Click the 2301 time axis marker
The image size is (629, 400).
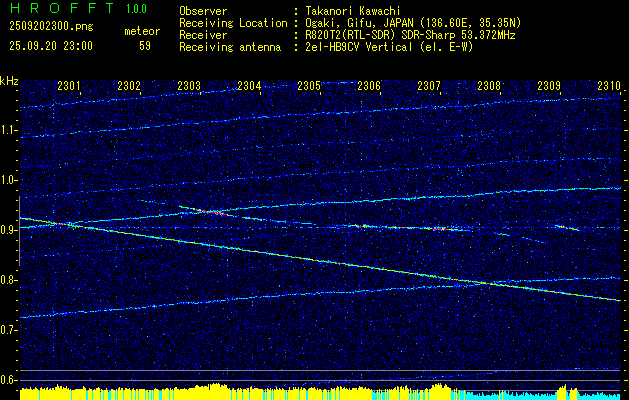point(69,85)
